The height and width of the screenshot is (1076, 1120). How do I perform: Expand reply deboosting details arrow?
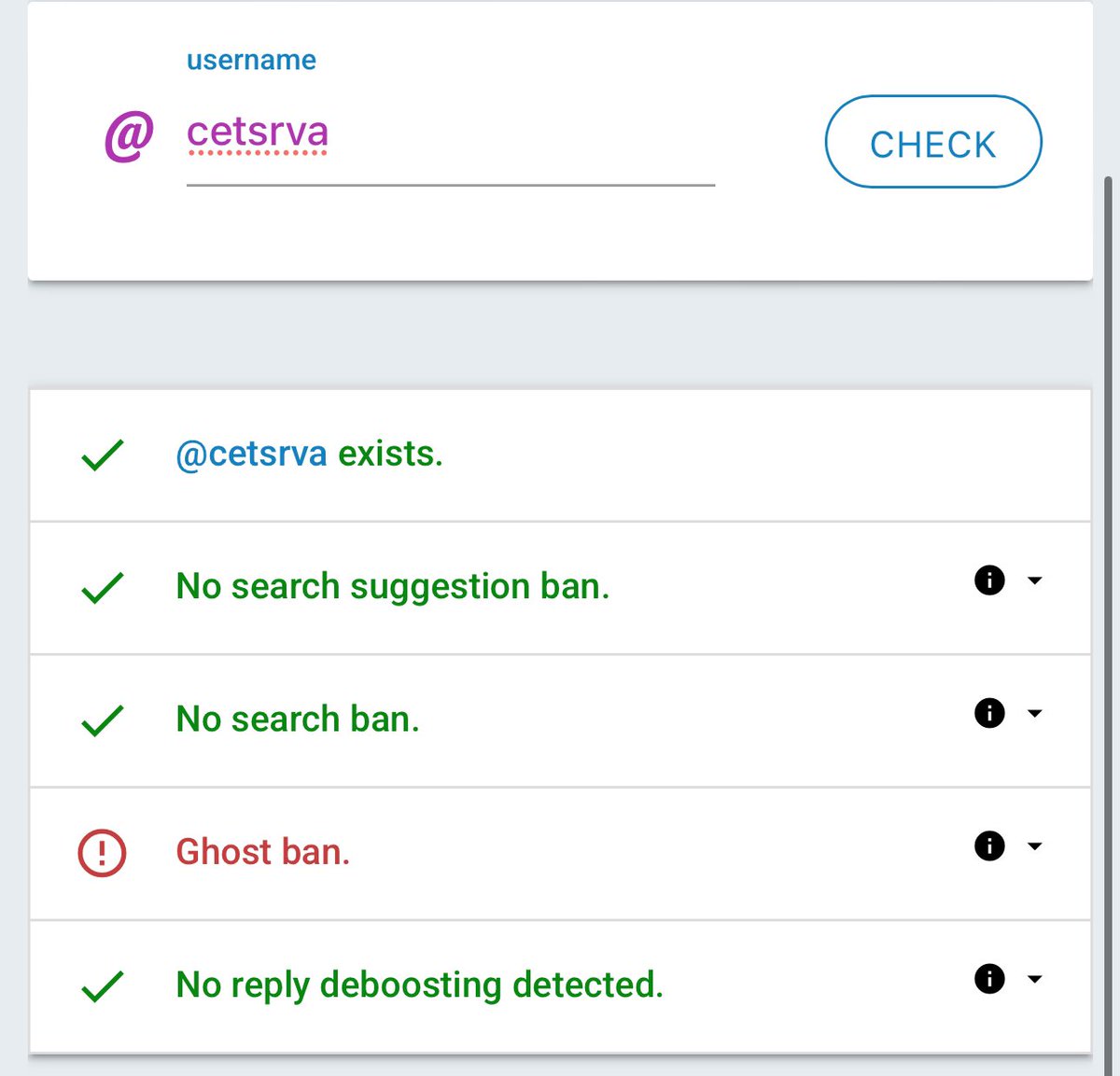1034,979
